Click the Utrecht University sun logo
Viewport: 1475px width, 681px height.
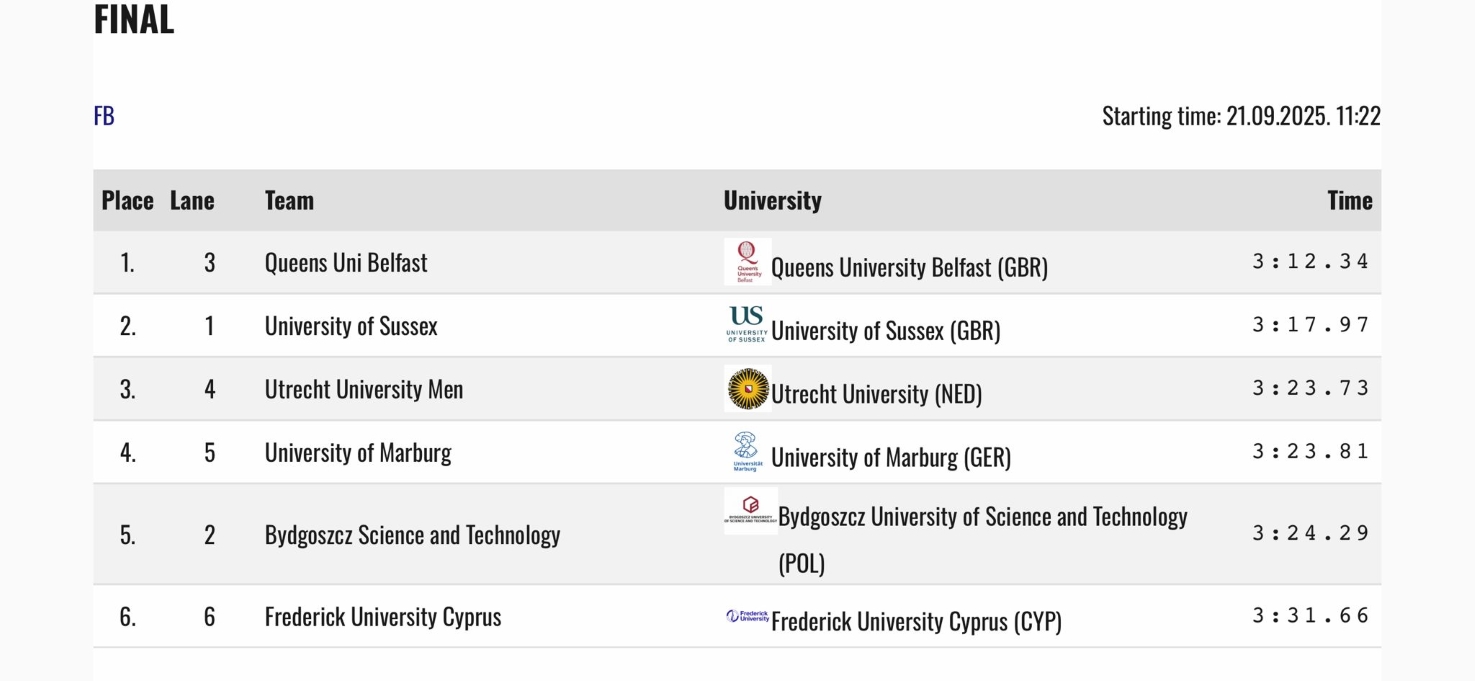[x=747, y=389]
